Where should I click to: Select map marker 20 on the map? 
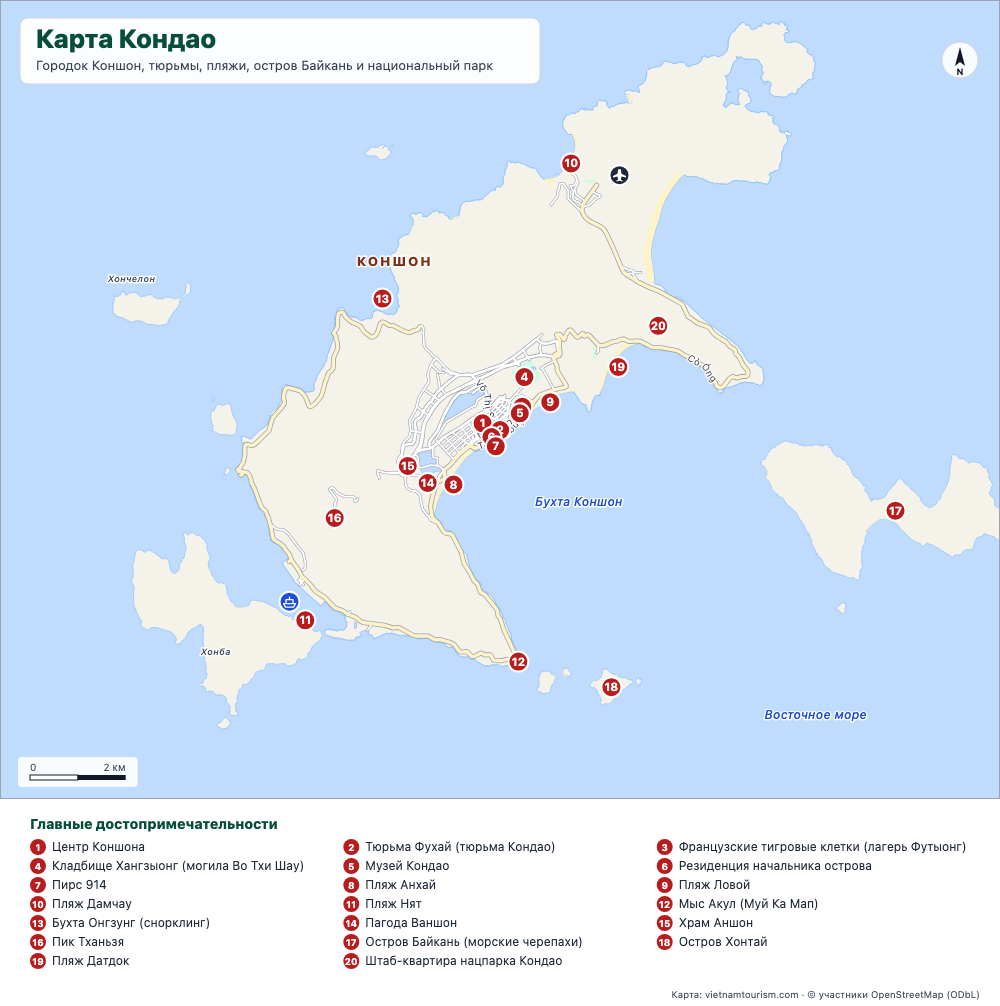[x=658, y=325]
